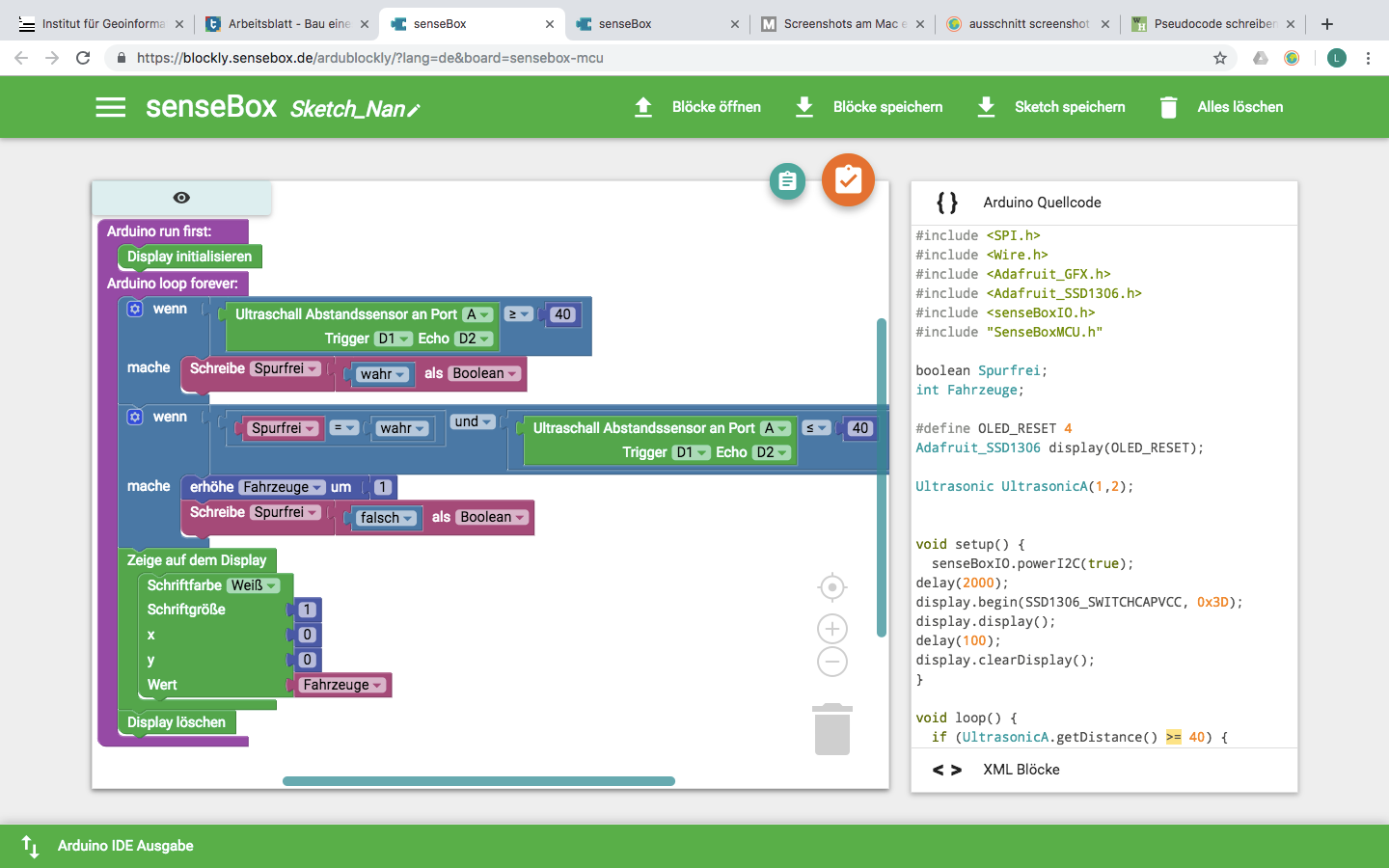Edit the 40 value in first wenn condition
Screen dimensions: 1389x868
[x=562, y=314]
